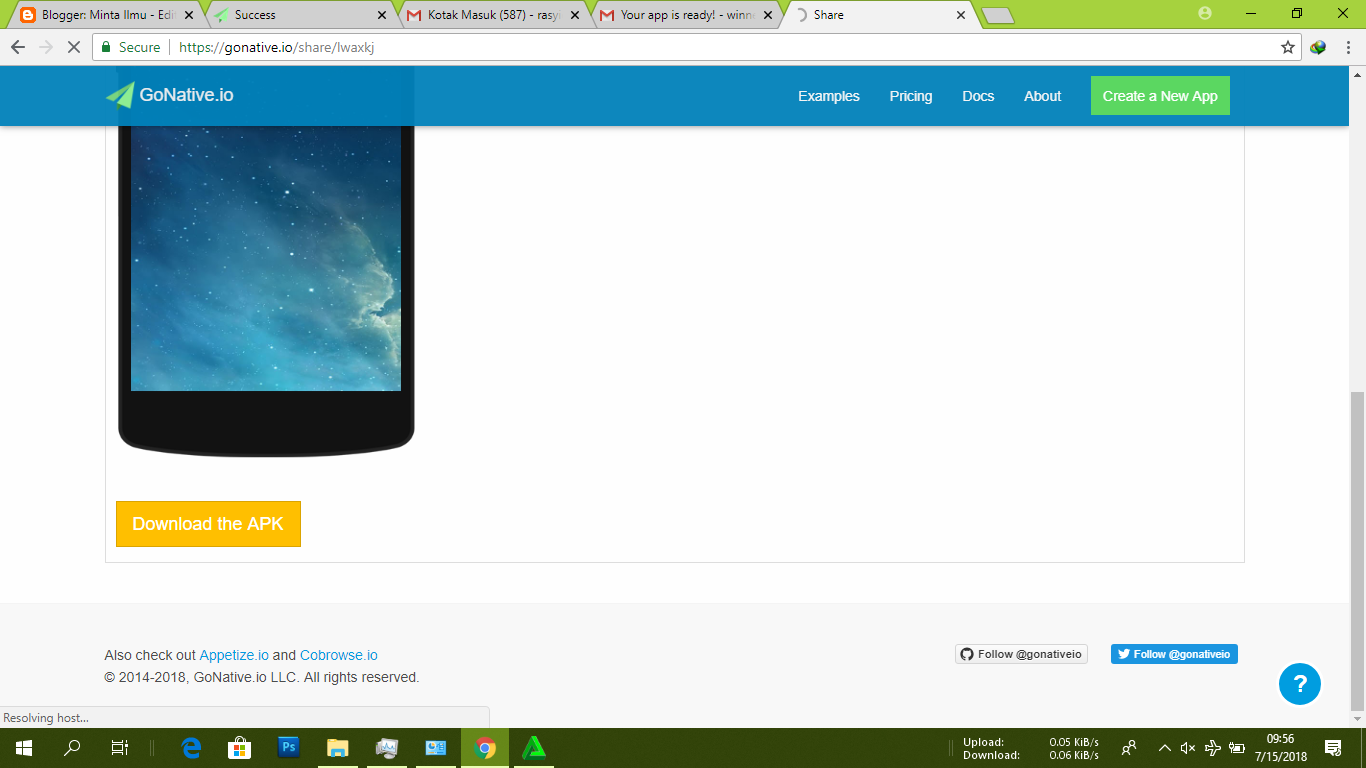The image size is (1366, 768).
Task: Launch Microsoft Edge from the taskbar
Action: tap(190, 748)
